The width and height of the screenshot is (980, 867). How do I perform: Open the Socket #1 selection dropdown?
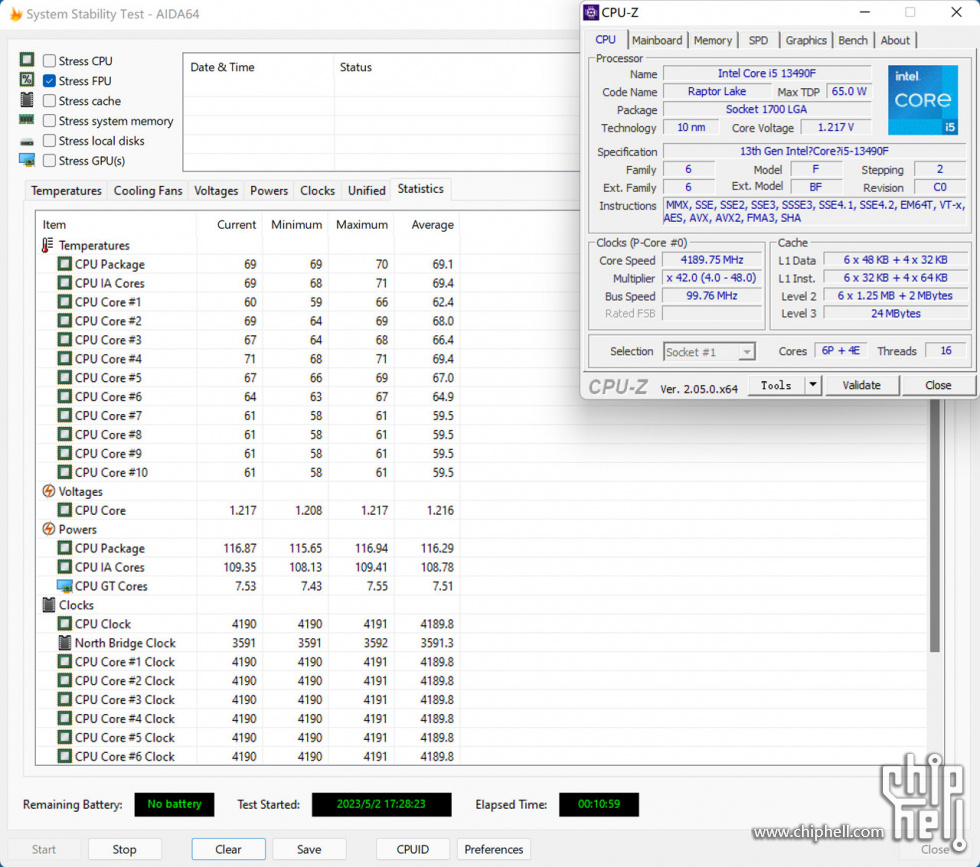tap(709, 352)
